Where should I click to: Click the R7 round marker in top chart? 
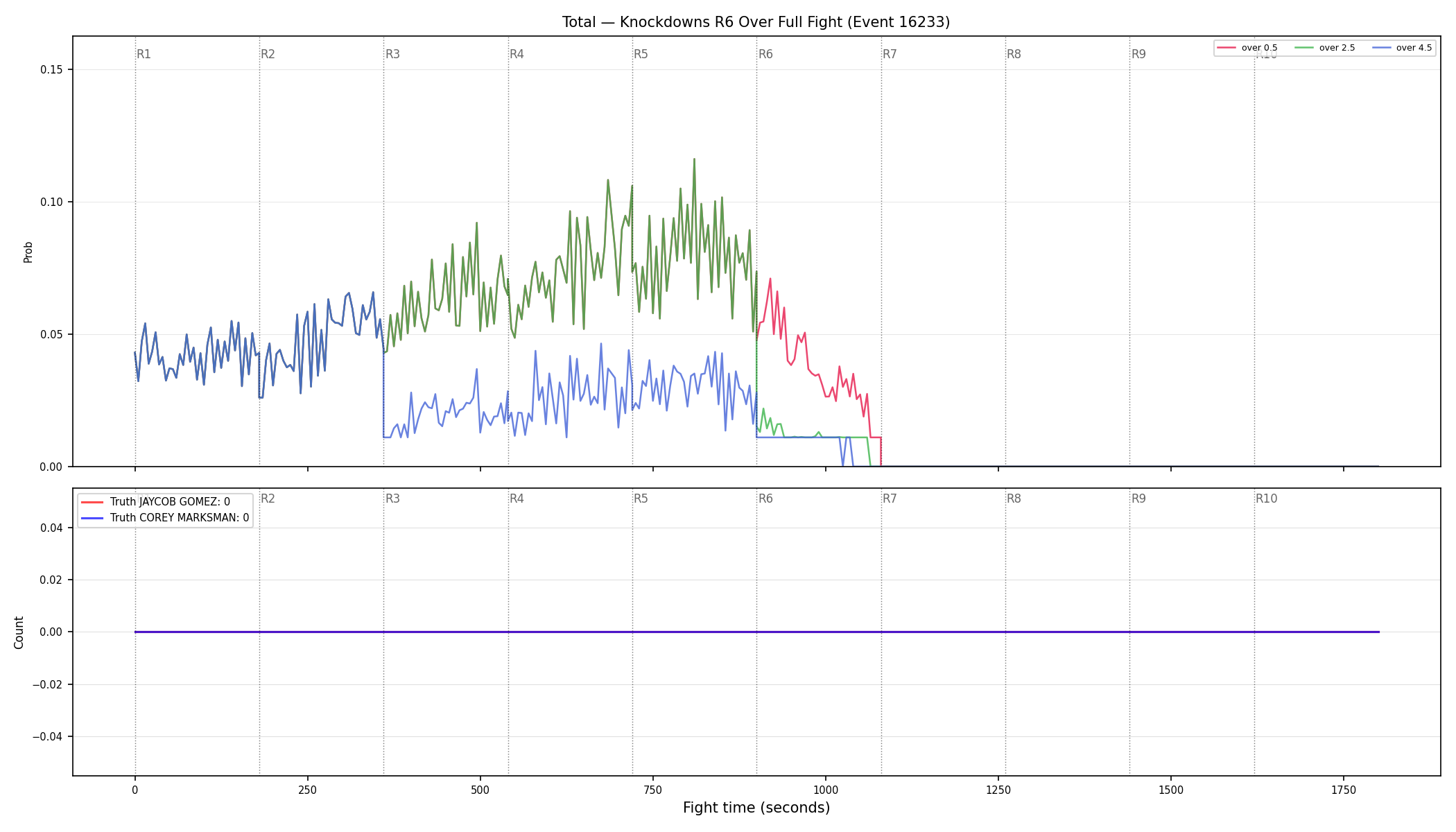click(890, 54)
